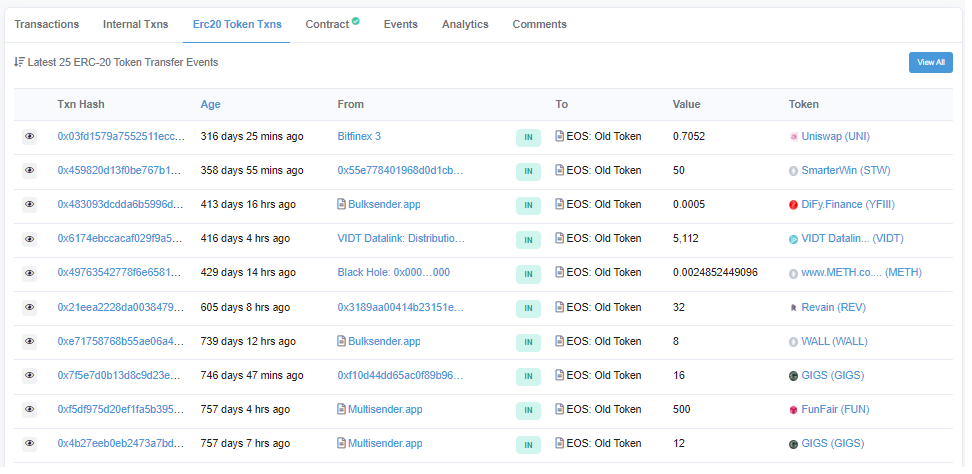Click the eye icon for the GIGS 12 value row

tap(30, 444)
